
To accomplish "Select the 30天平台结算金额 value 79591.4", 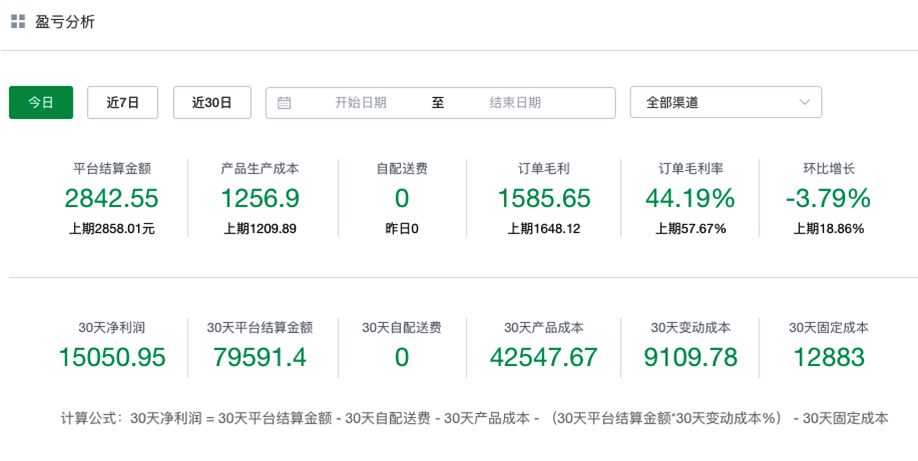I will coord(260,357).
